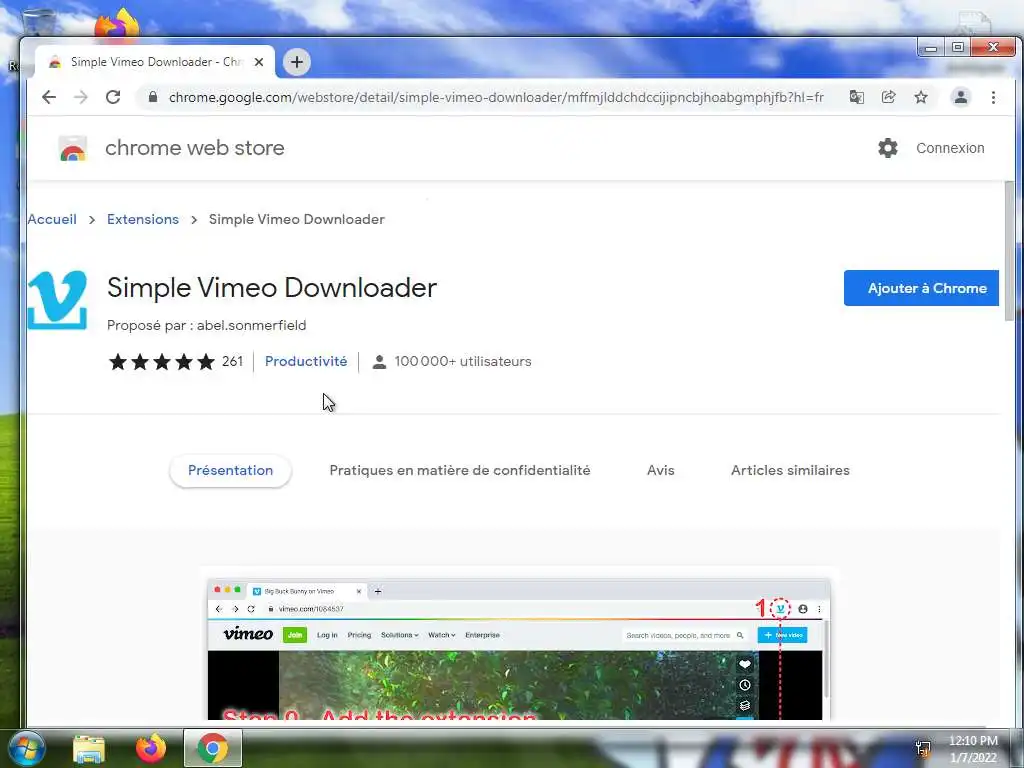Open the Firefox desktop shortcut icon
This screenshot has height=768, width=1024.
[117, 24]
